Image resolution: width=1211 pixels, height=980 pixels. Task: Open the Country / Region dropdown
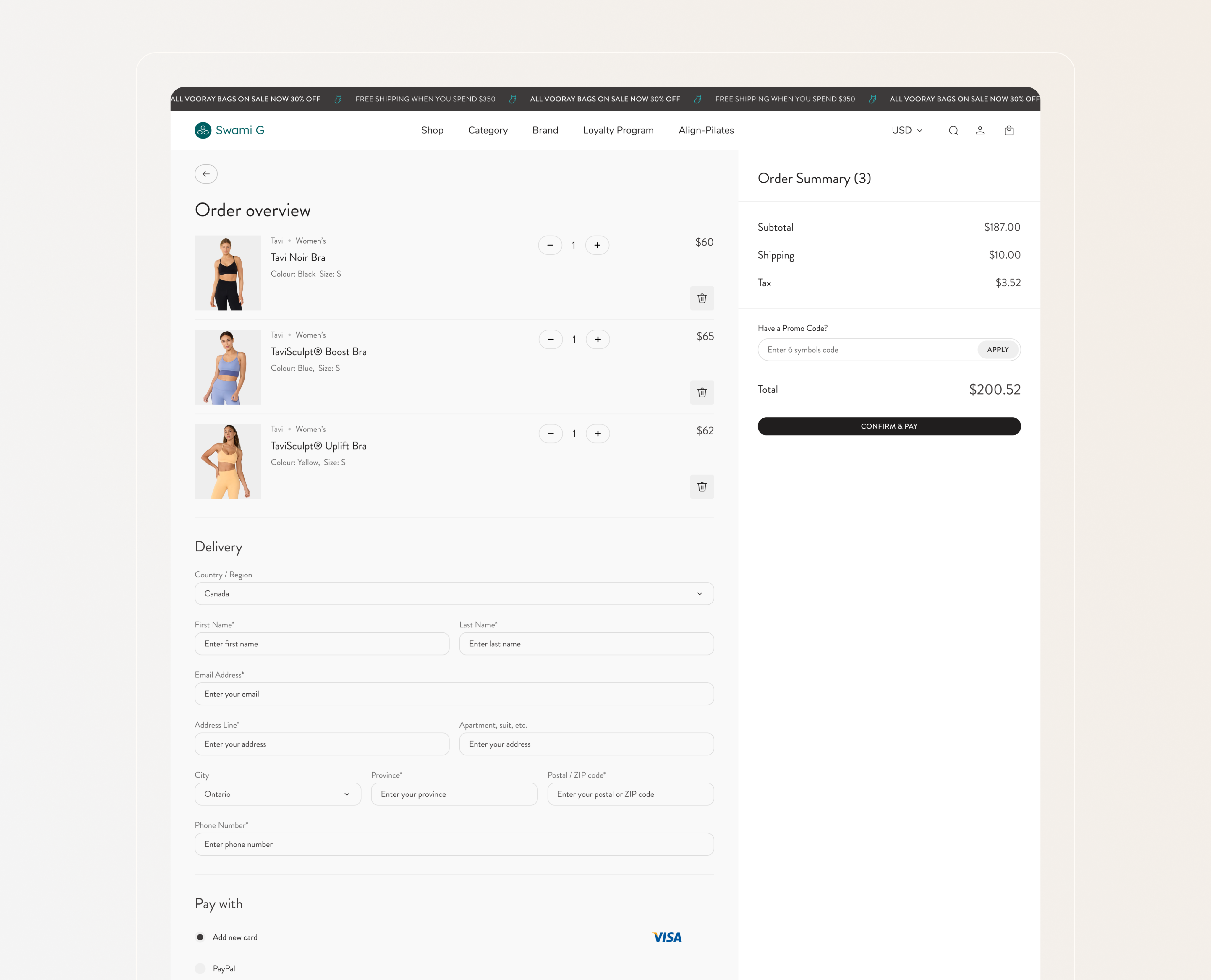454,593
